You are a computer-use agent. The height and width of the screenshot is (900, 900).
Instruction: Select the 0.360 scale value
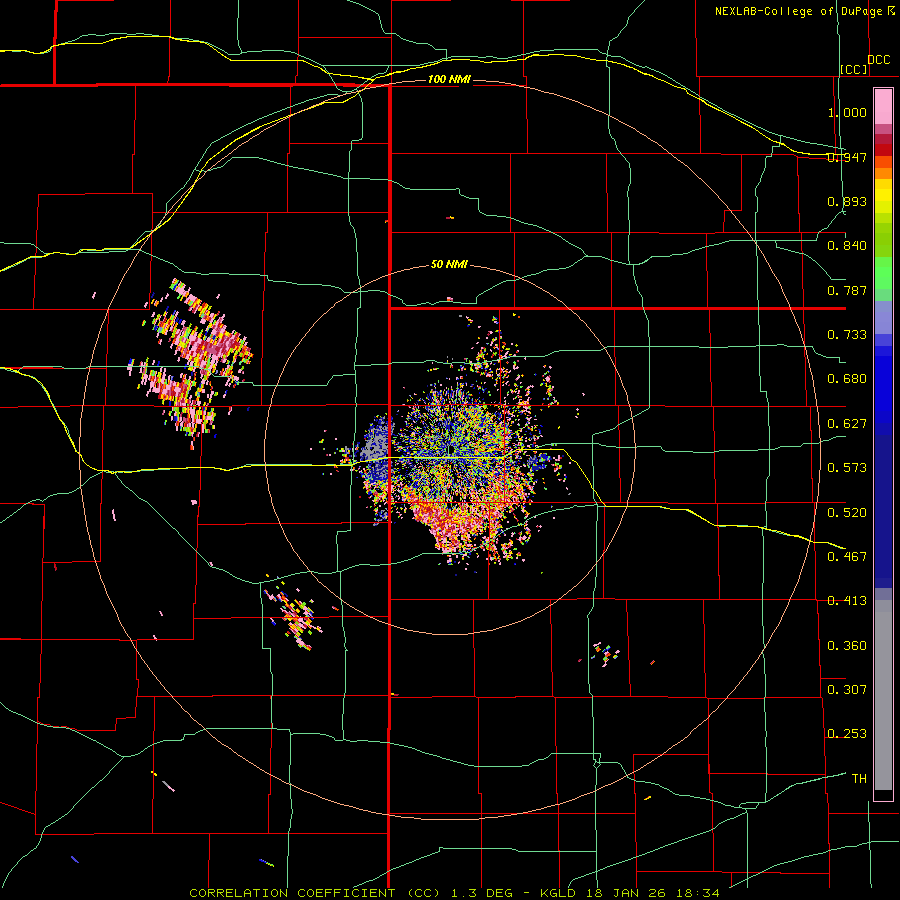(847, 646)
